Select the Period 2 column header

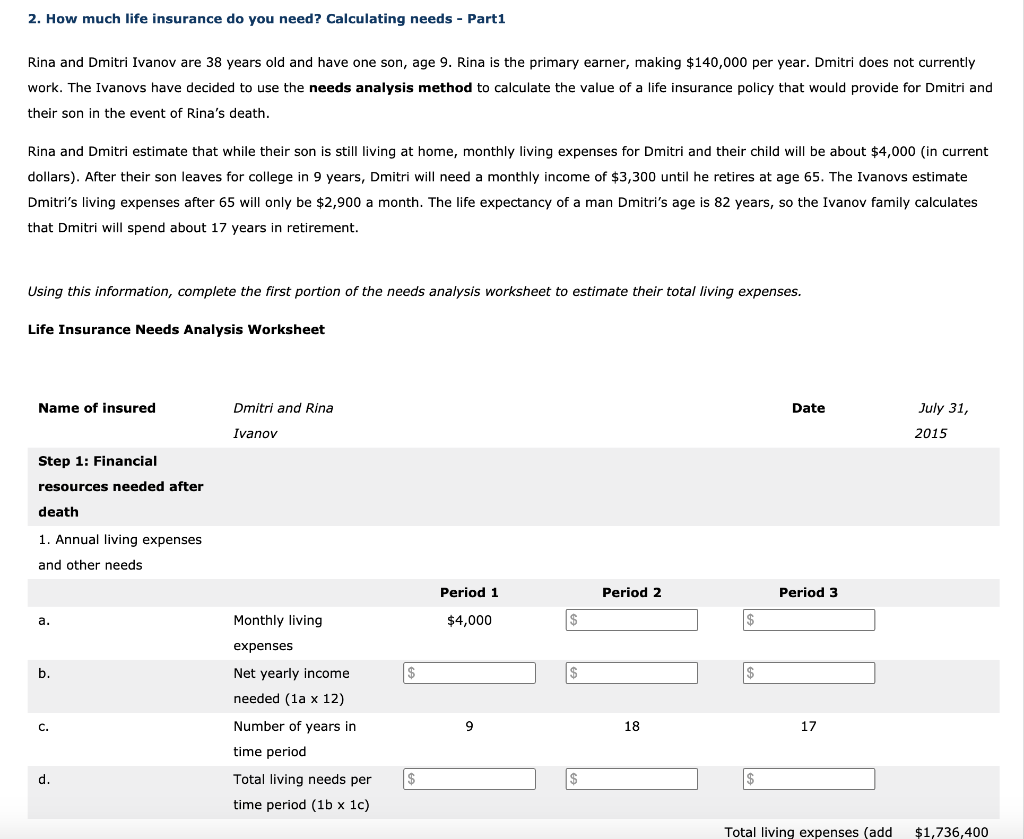[x=631, y=592]
